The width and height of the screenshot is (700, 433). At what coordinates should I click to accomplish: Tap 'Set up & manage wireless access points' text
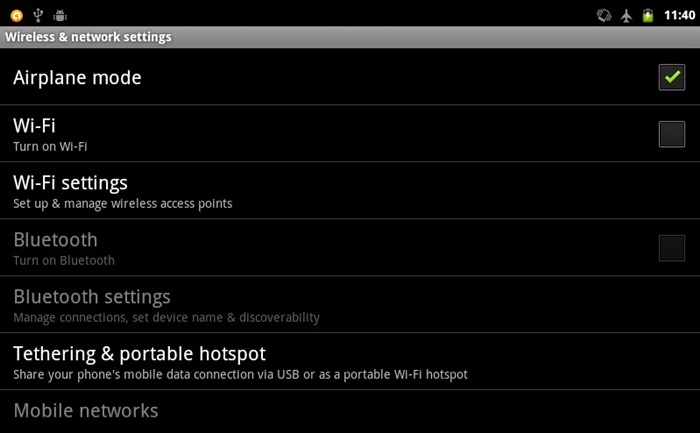(123, 204)
